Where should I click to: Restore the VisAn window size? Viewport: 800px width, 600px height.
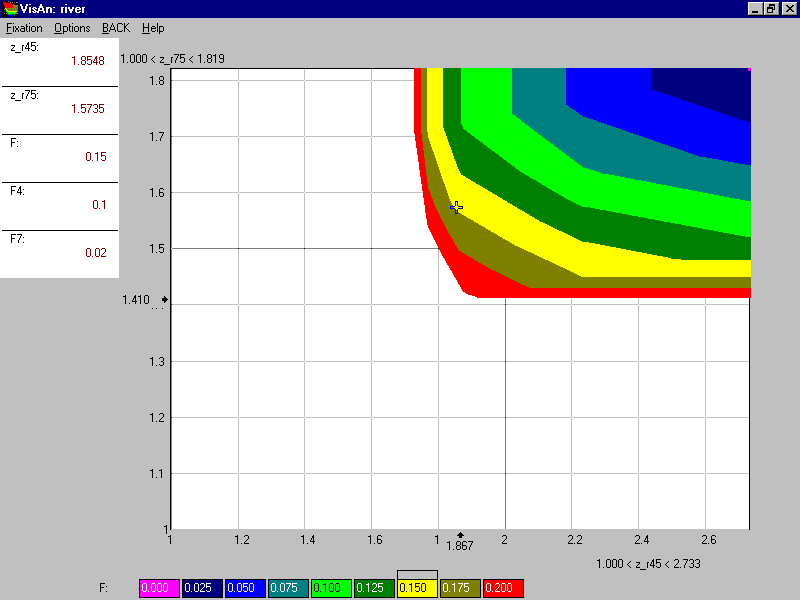click(x=771, y=9)
